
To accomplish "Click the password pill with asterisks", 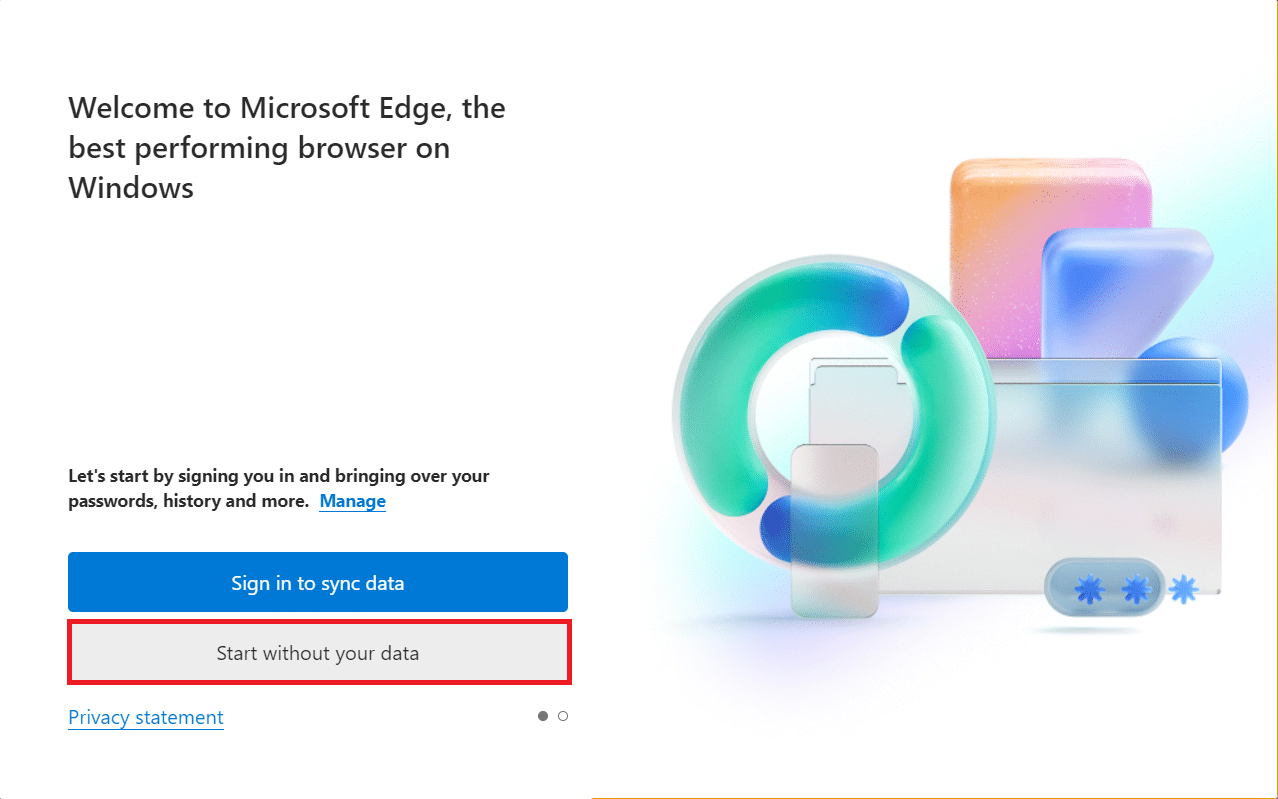I will click(x=1105, y=589).
